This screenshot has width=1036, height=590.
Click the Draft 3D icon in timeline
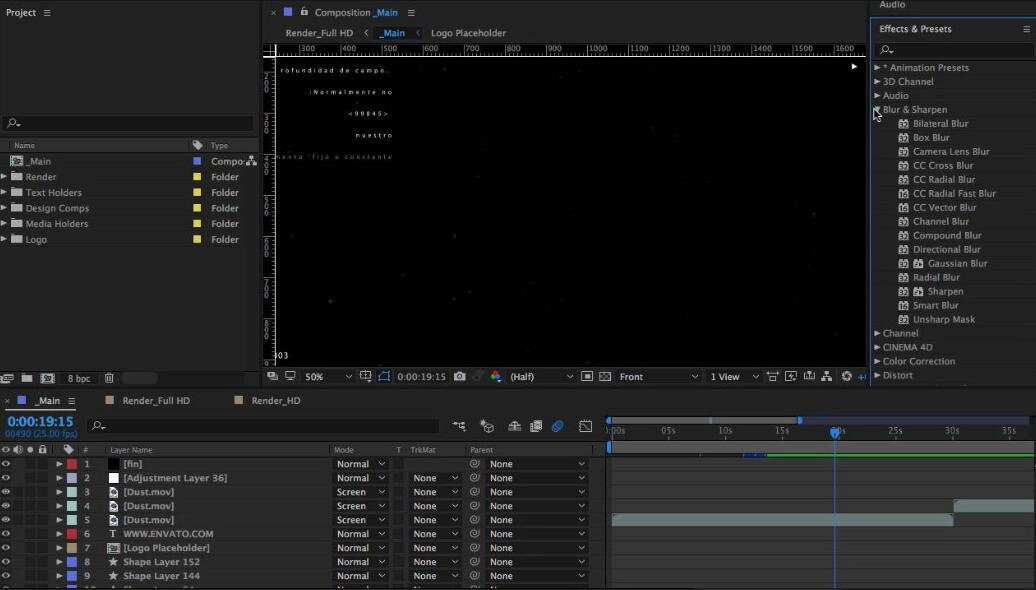pyautogui.click(x=487, y=426)
